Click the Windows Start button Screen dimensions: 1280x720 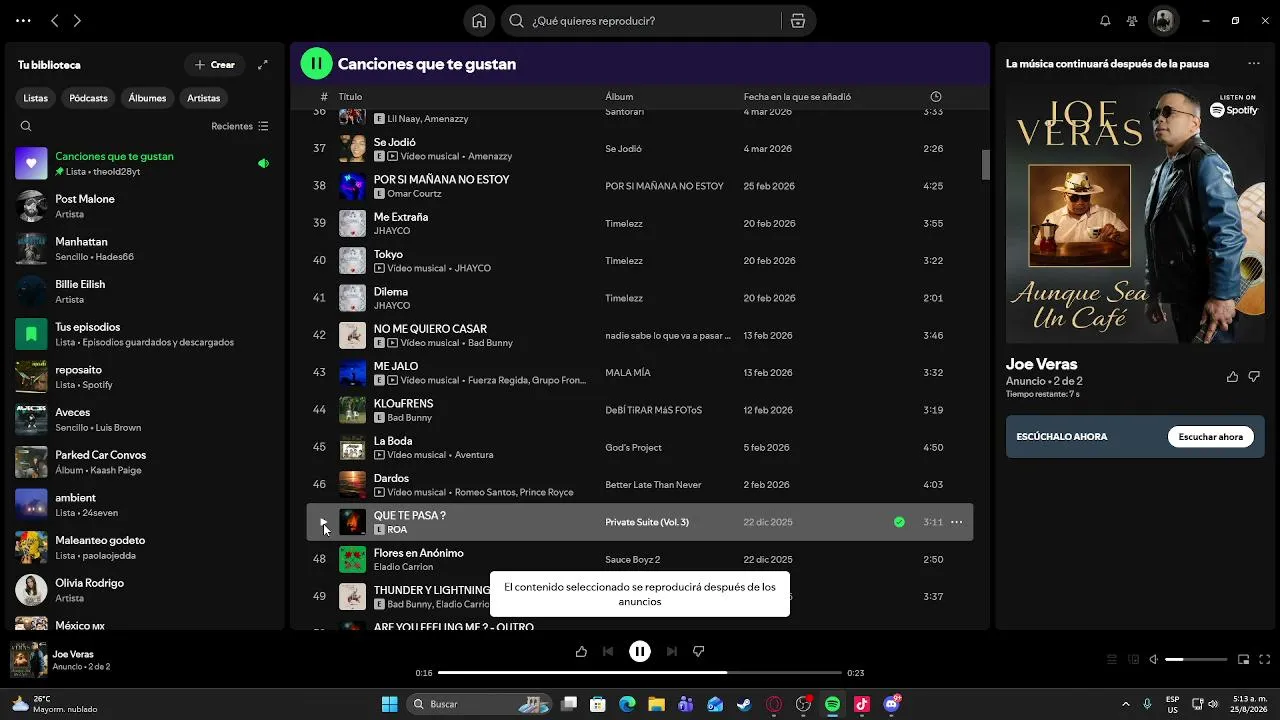390,704
